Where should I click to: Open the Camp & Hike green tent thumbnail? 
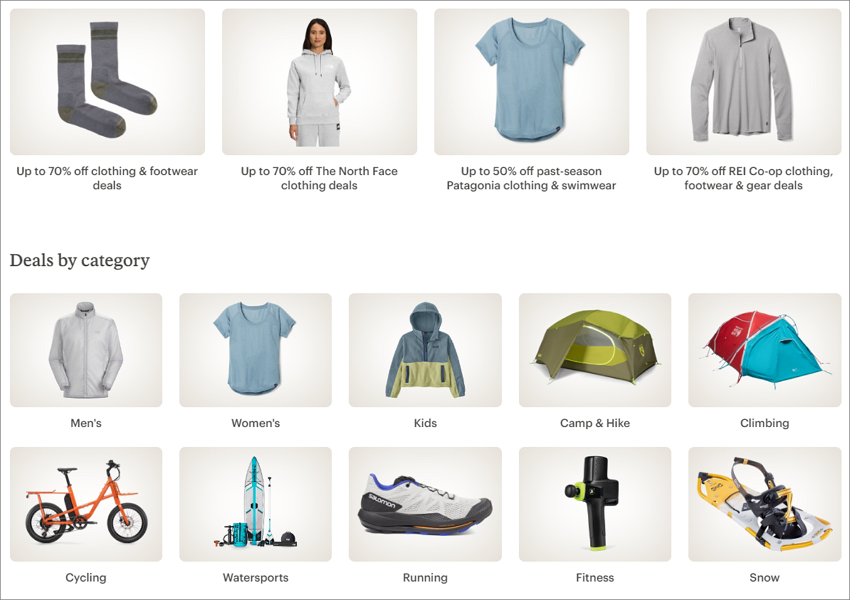pos(595,350)
